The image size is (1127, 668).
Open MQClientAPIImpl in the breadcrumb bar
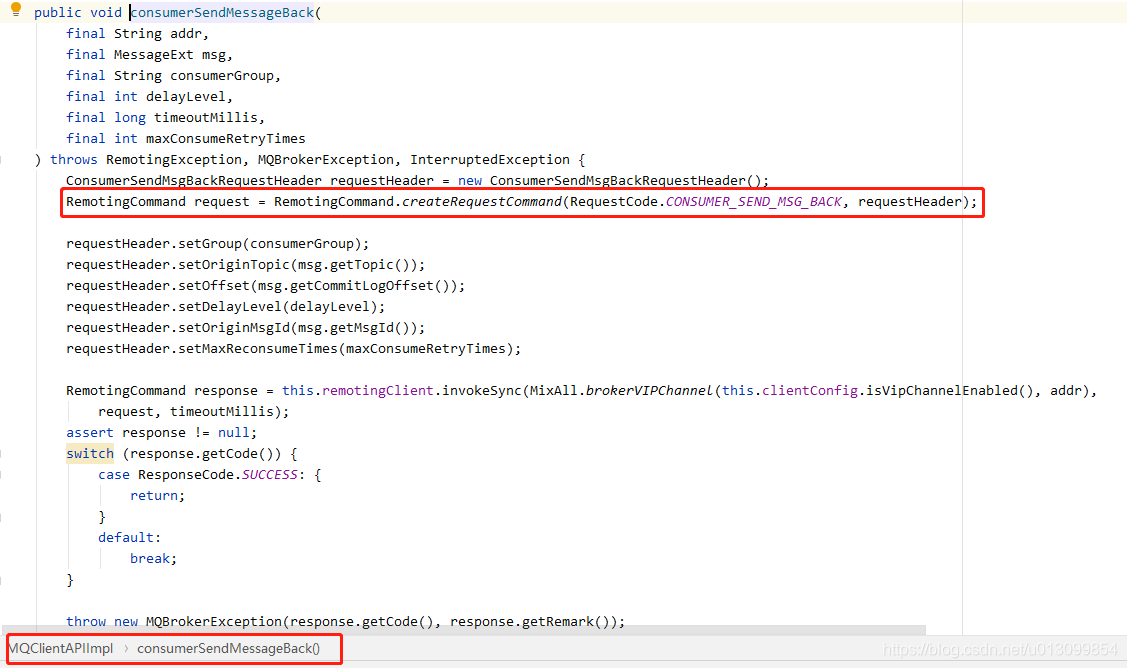[62, 649]
